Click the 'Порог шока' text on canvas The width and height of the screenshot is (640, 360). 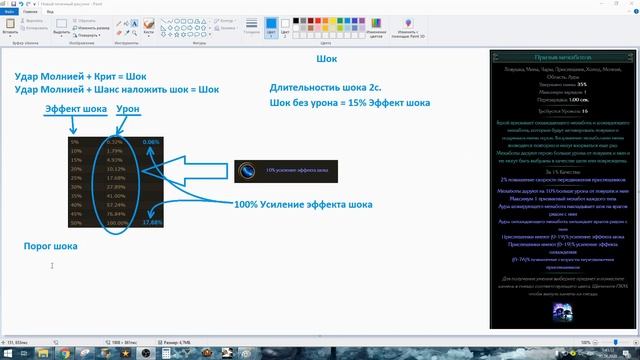(x=51, y=246)
